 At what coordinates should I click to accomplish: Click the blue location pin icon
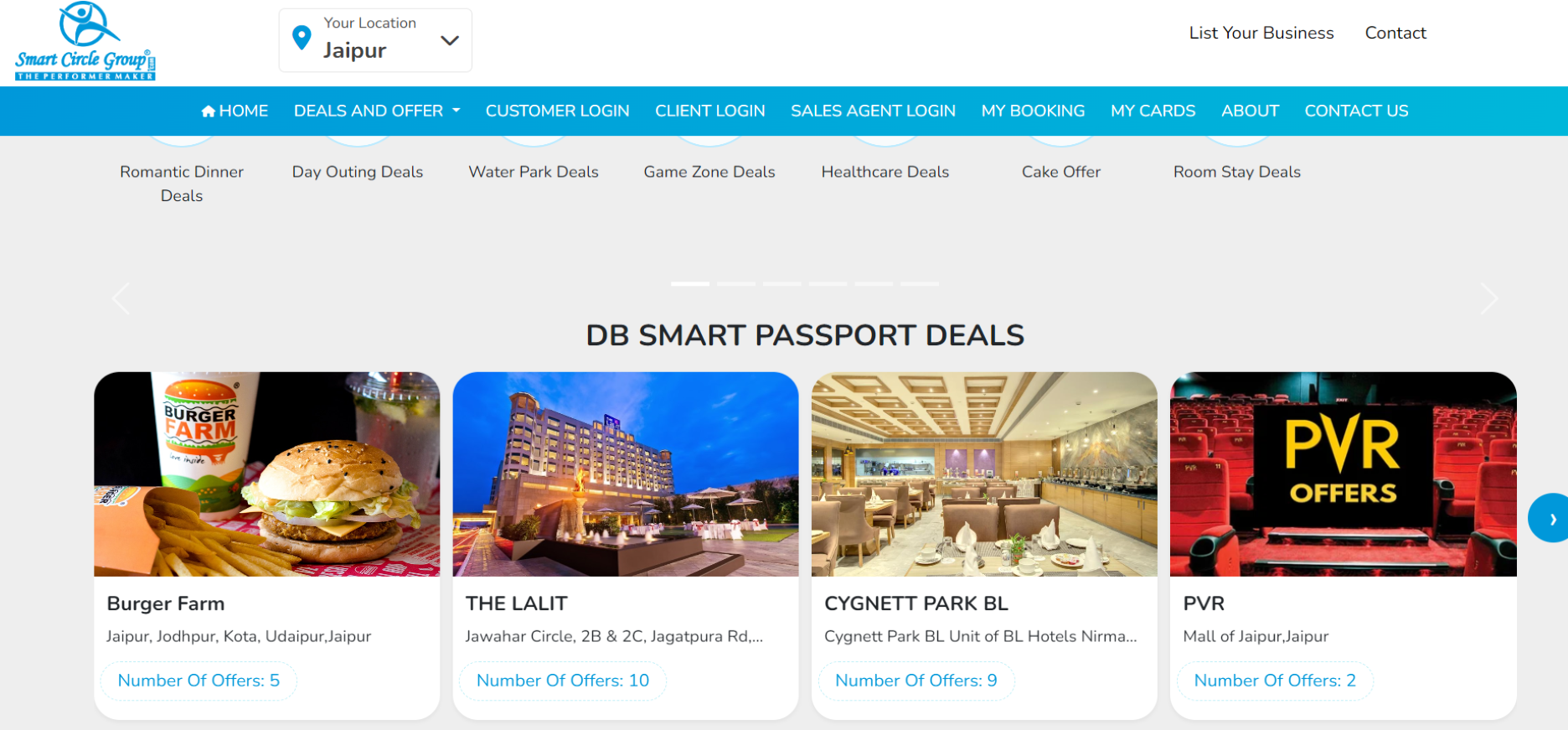point(302,38)
